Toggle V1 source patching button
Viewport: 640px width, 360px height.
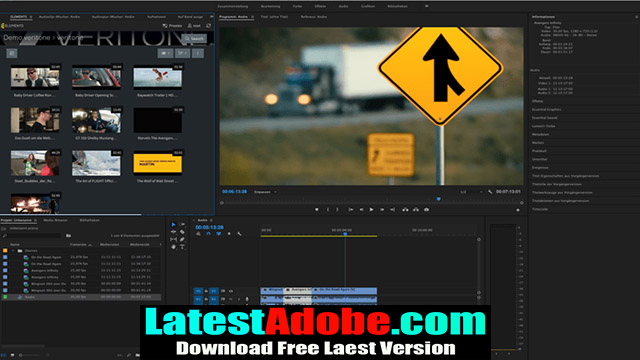pyautogui.click(x=198, y=291)
